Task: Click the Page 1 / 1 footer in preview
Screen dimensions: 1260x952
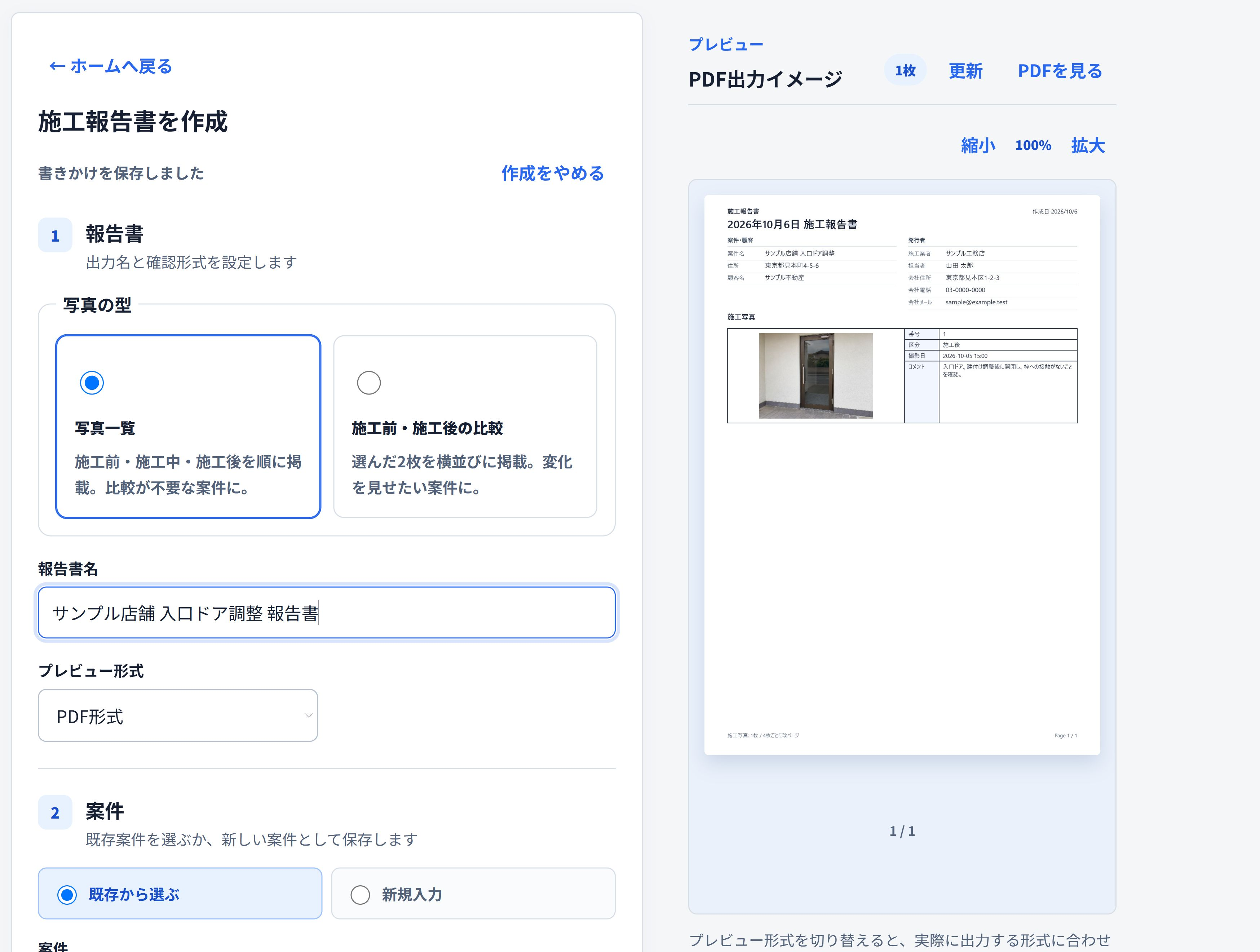Action: tap(1065, 736)
